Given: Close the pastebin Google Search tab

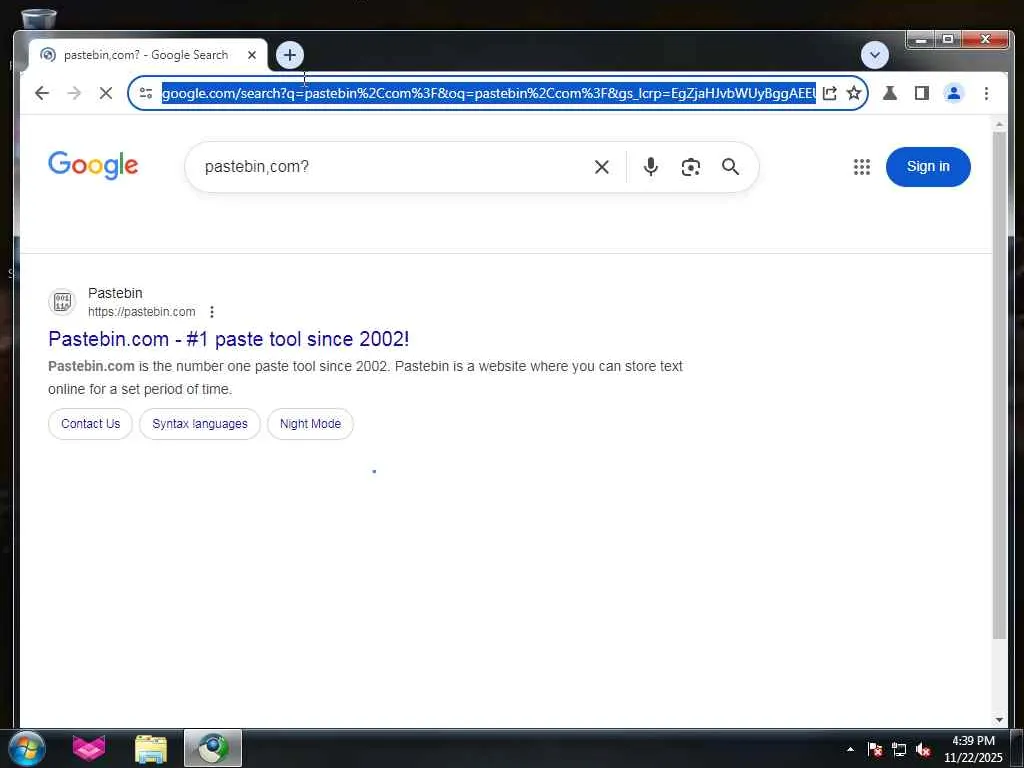Looking at the screenshot, I should click(252, 55).
